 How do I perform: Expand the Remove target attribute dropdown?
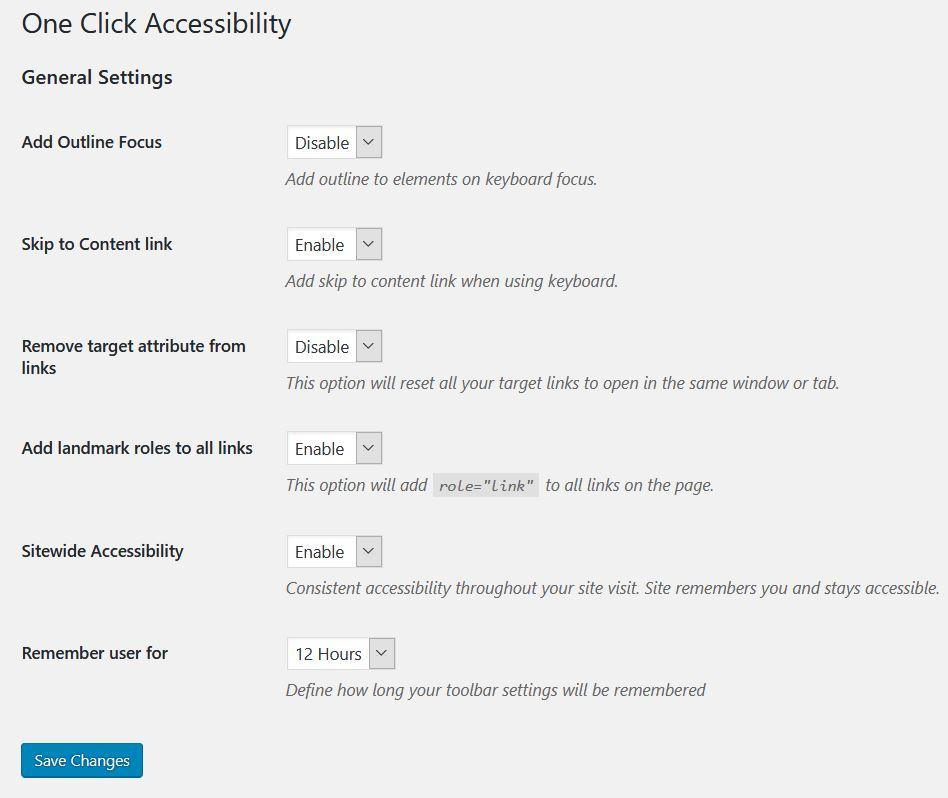334,347
